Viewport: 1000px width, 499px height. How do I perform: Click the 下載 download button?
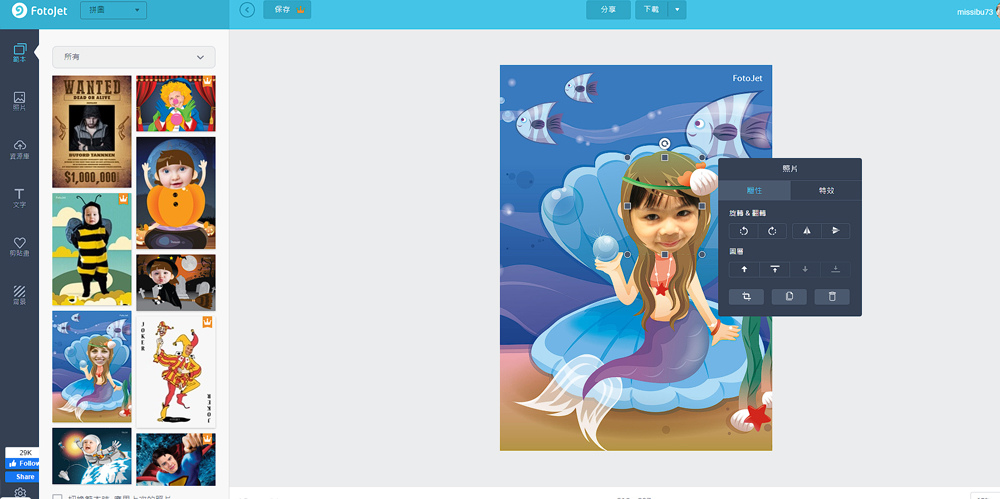651,10
